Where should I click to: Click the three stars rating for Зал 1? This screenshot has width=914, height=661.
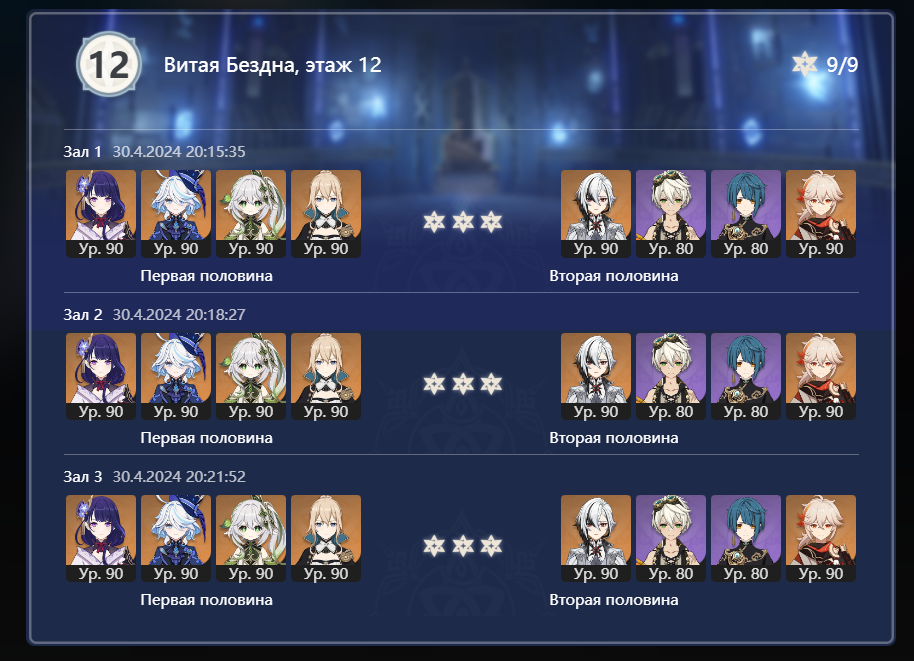point(463,222)
